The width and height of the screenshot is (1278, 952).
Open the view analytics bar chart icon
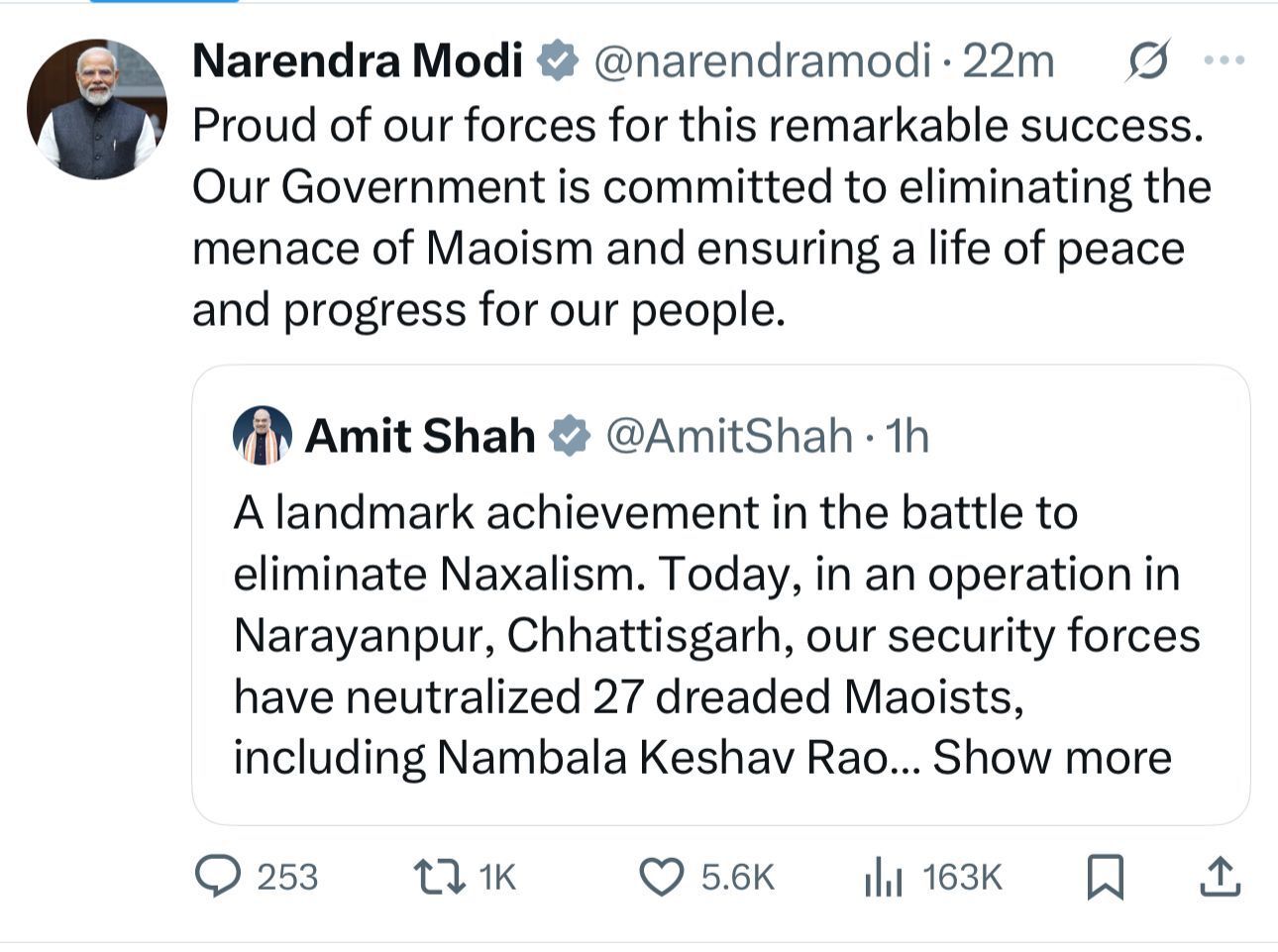pyautogui.click(x=883, y=877)
